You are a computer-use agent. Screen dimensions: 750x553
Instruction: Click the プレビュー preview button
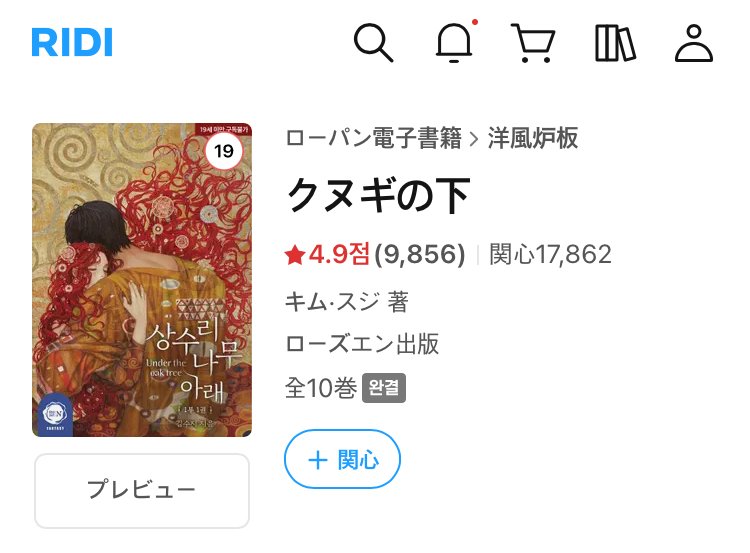click(142, 491)
